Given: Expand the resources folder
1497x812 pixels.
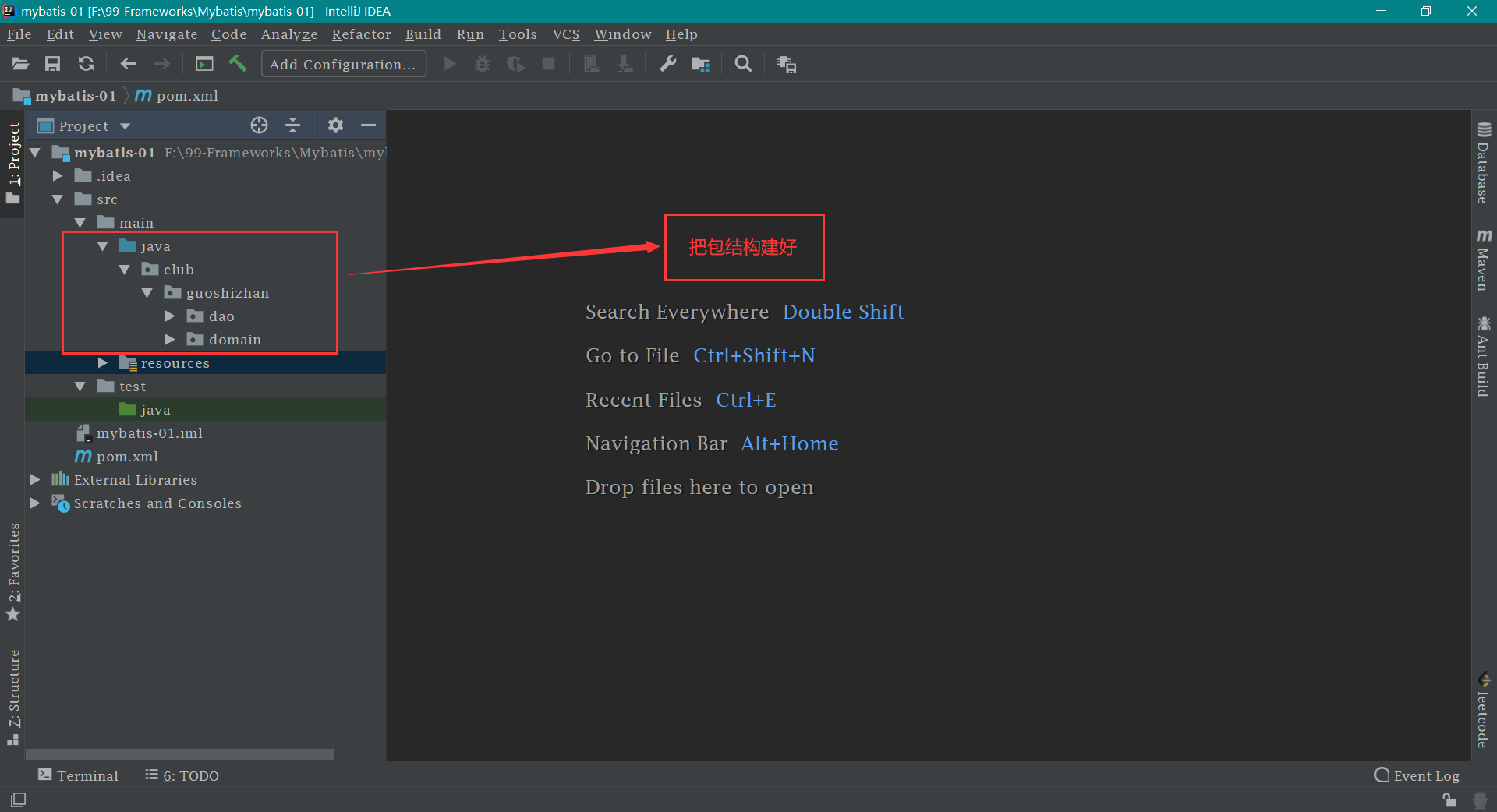Looking at the screenshot, I should pyautogui.click(x=103, y=363).
